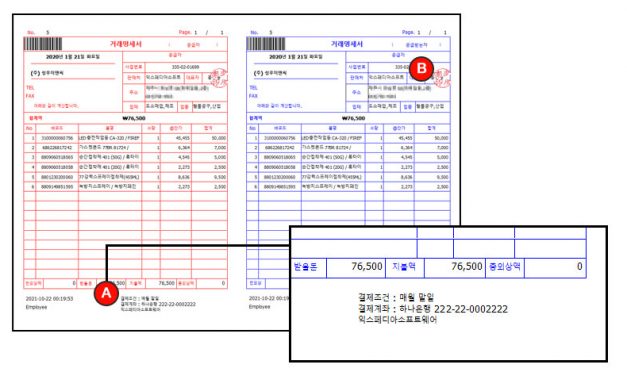Click unit price 45,455 on red invoice
This screenshot has height=376, width=627.
tap(182, 138)
